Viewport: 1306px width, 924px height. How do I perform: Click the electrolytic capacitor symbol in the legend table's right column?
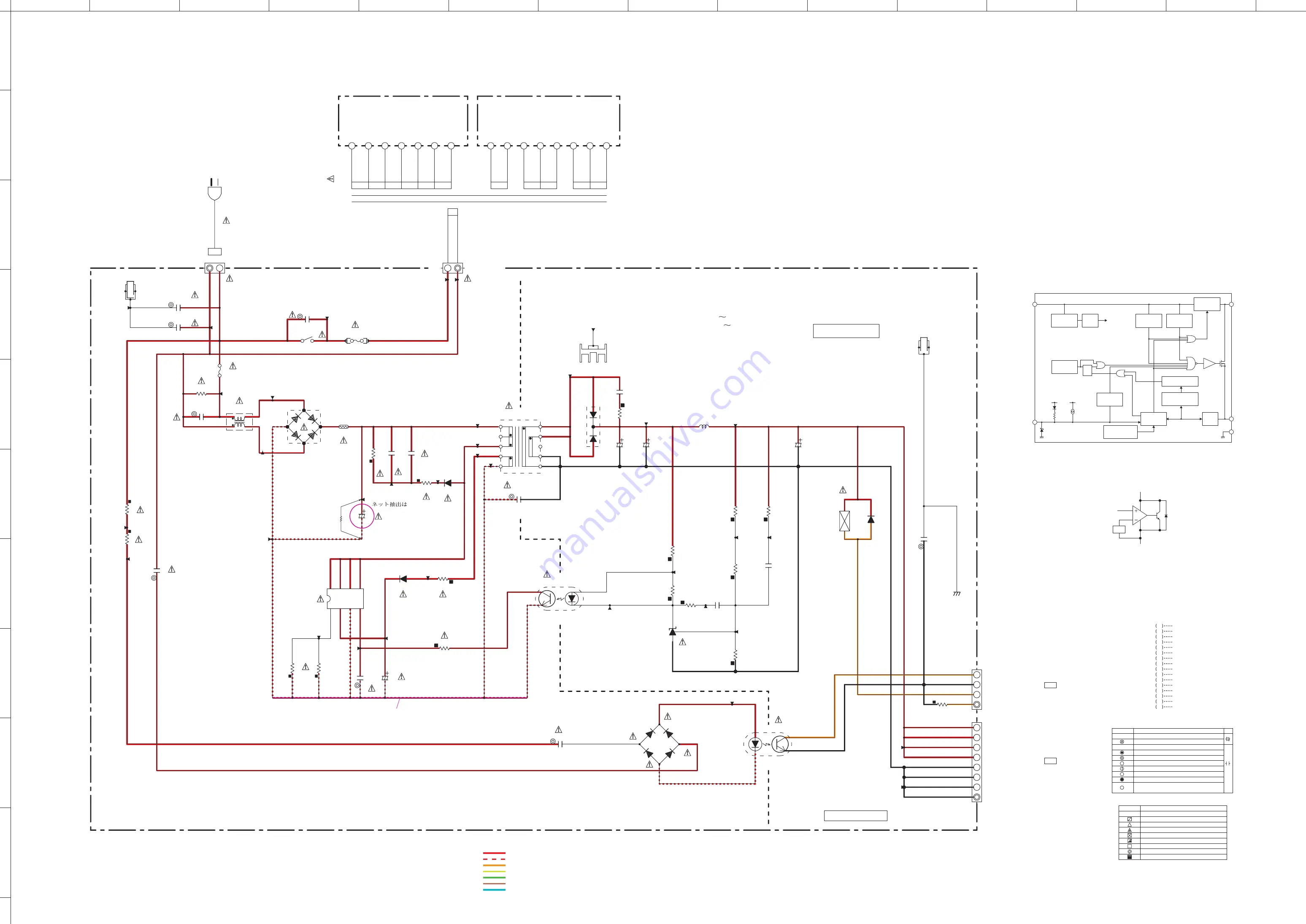click(x=1228, y=738)
